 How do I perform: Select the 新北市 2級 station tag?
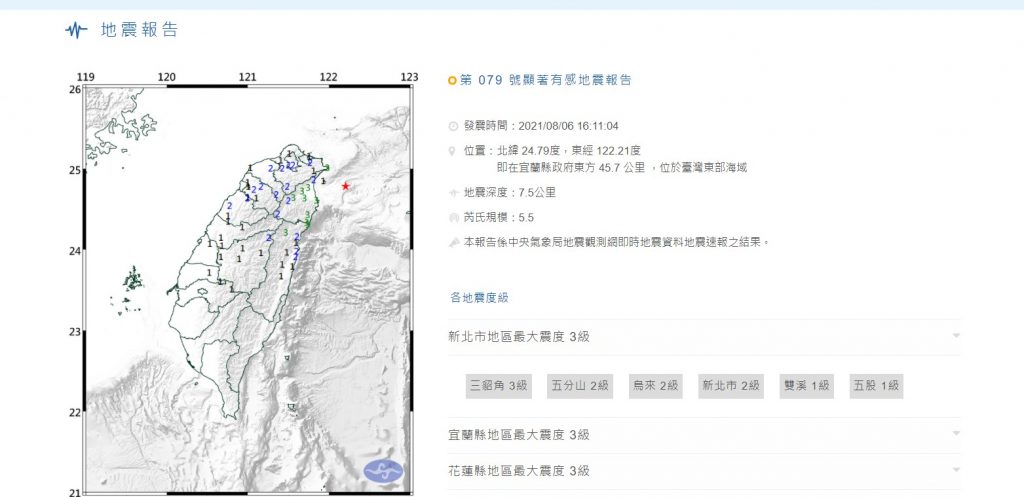731,386
